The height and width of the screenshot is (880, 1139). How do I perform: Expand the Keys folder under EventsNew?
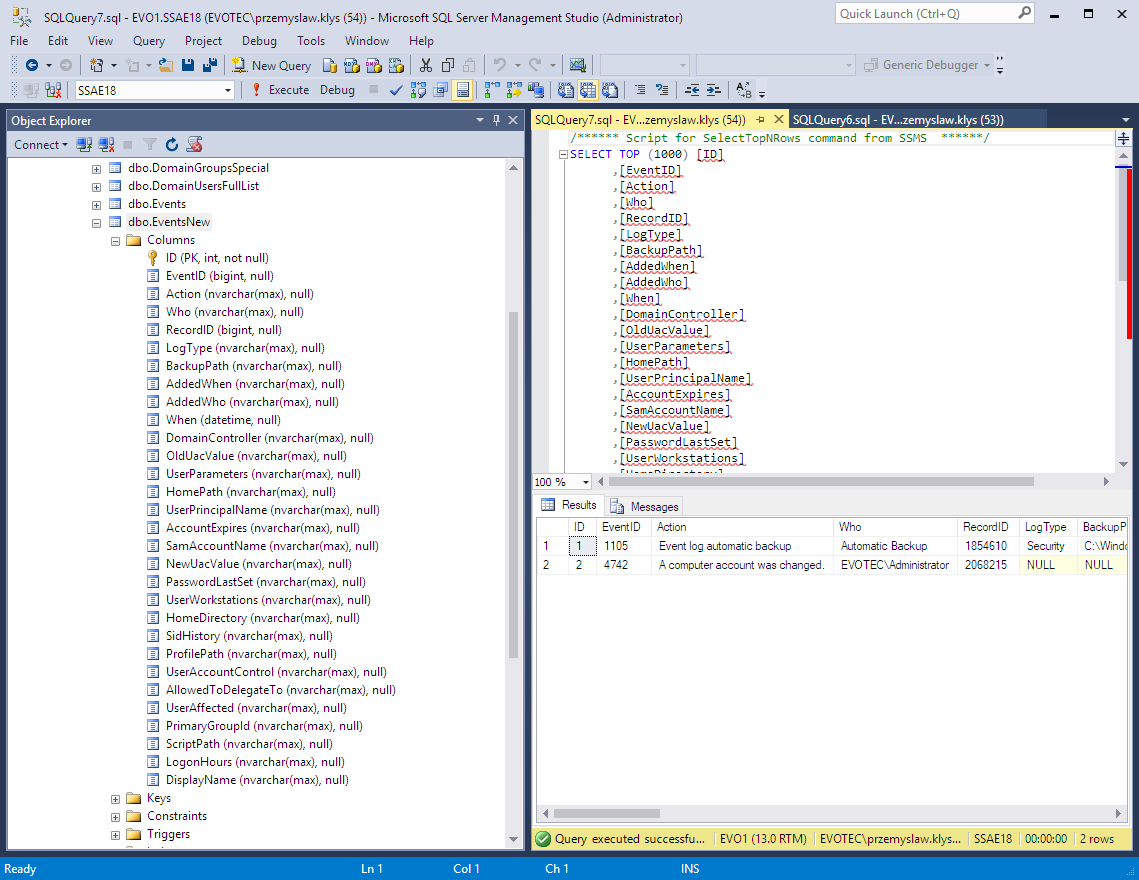point(114,798)
